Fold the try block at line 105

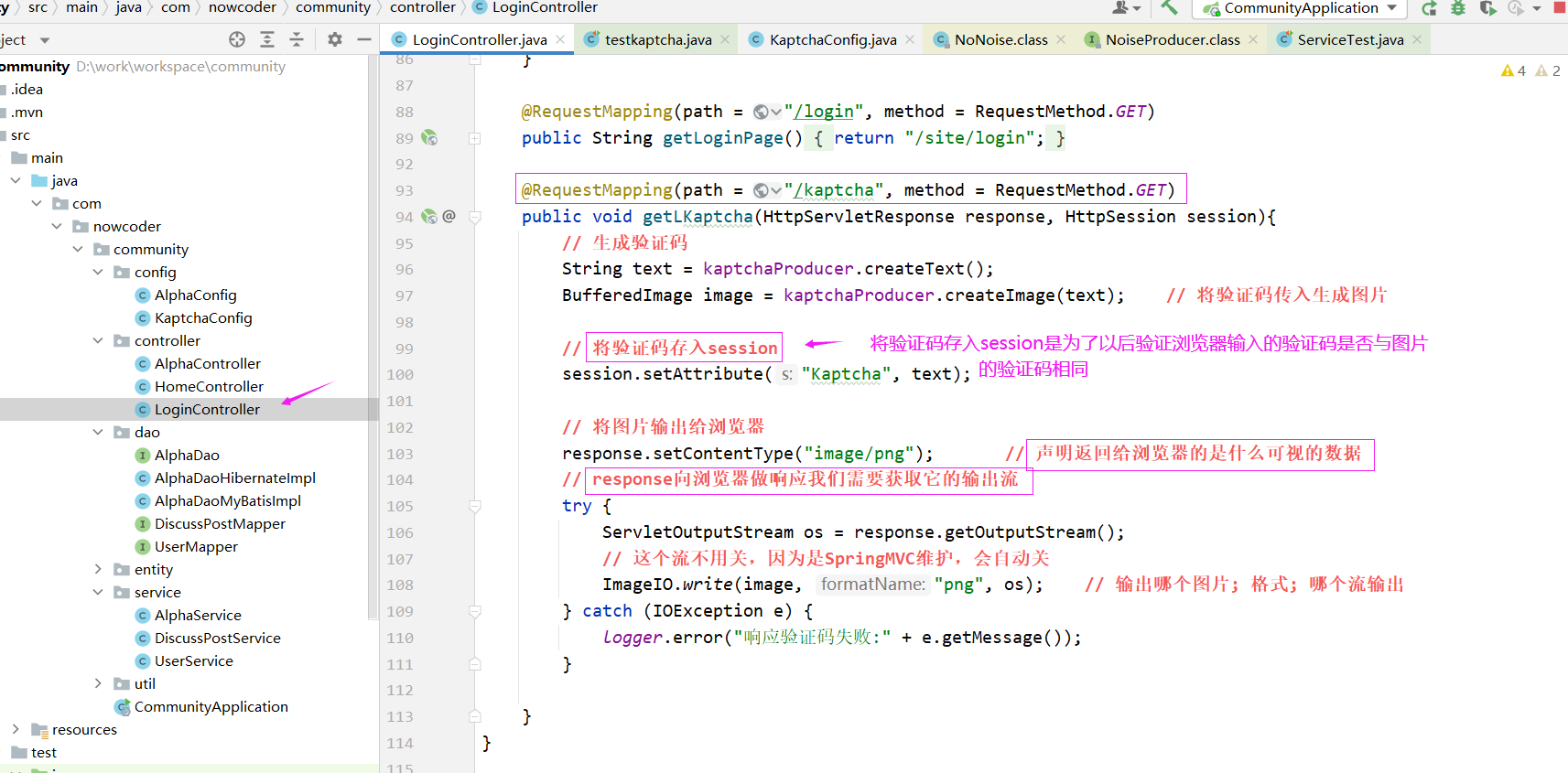pos(475,506)
